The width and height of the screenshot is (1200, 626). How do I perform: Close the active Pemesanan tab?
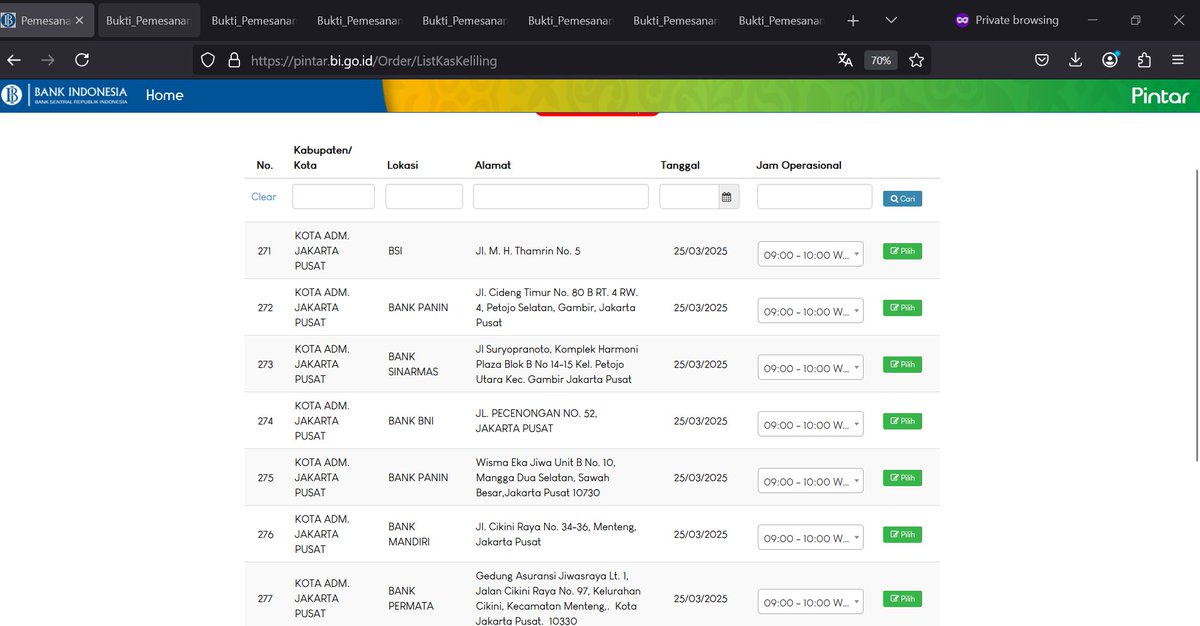[80, 20]
